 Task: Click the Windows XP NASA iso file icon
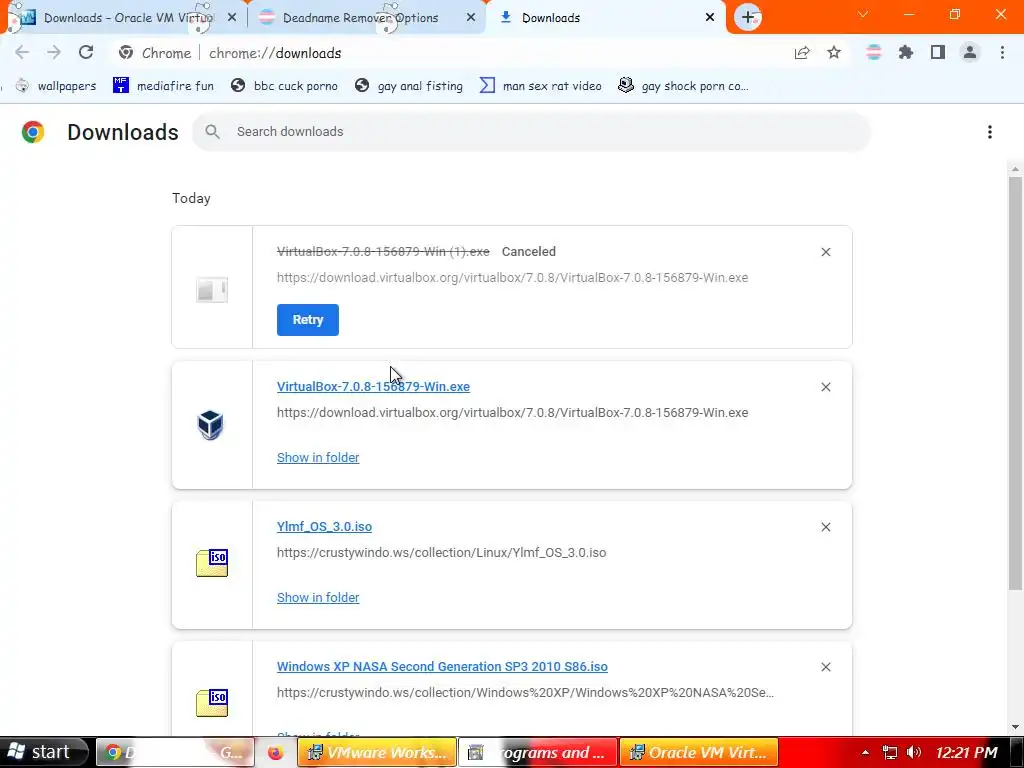[212, 703]
